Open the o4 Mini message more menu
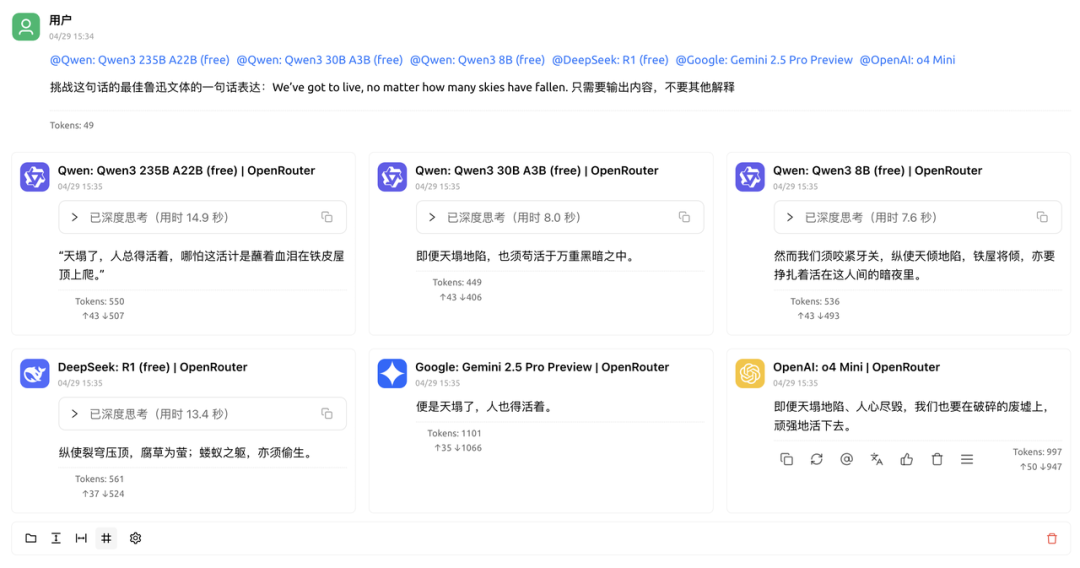This screenshot has width=1080, height=568. click(967, 459)
